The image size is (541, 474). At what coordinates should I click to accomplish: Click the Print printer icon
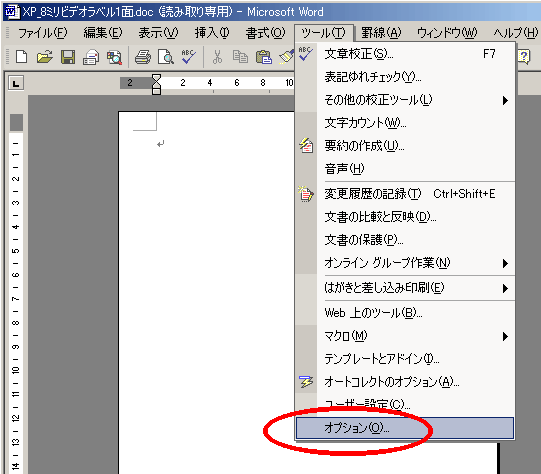click(143, 57)
